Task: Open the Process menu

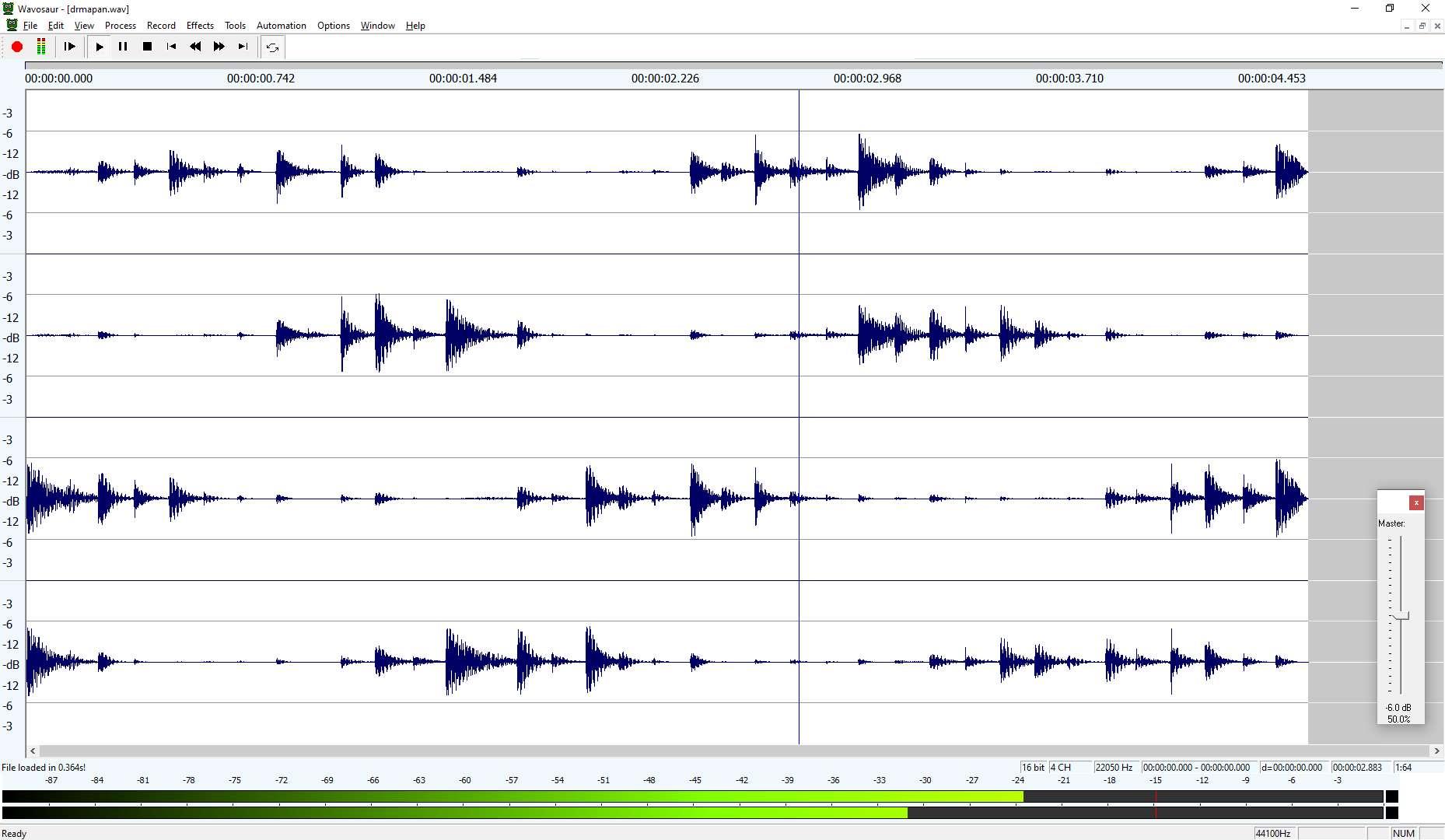Action: click(121, 26)
